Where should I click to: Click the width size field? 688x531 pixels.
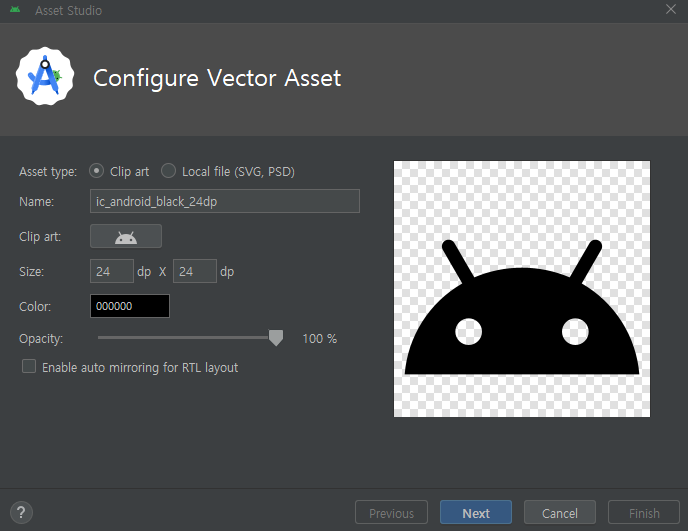(x=111, y=271)
